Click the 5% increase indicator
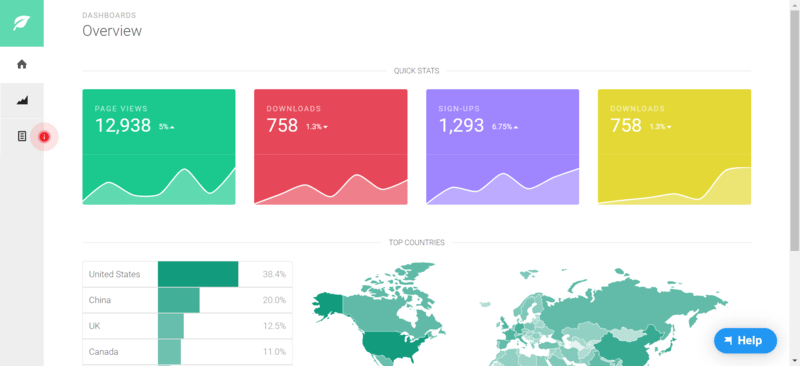The width and height of the screenshot is (800, 366). 166,127
